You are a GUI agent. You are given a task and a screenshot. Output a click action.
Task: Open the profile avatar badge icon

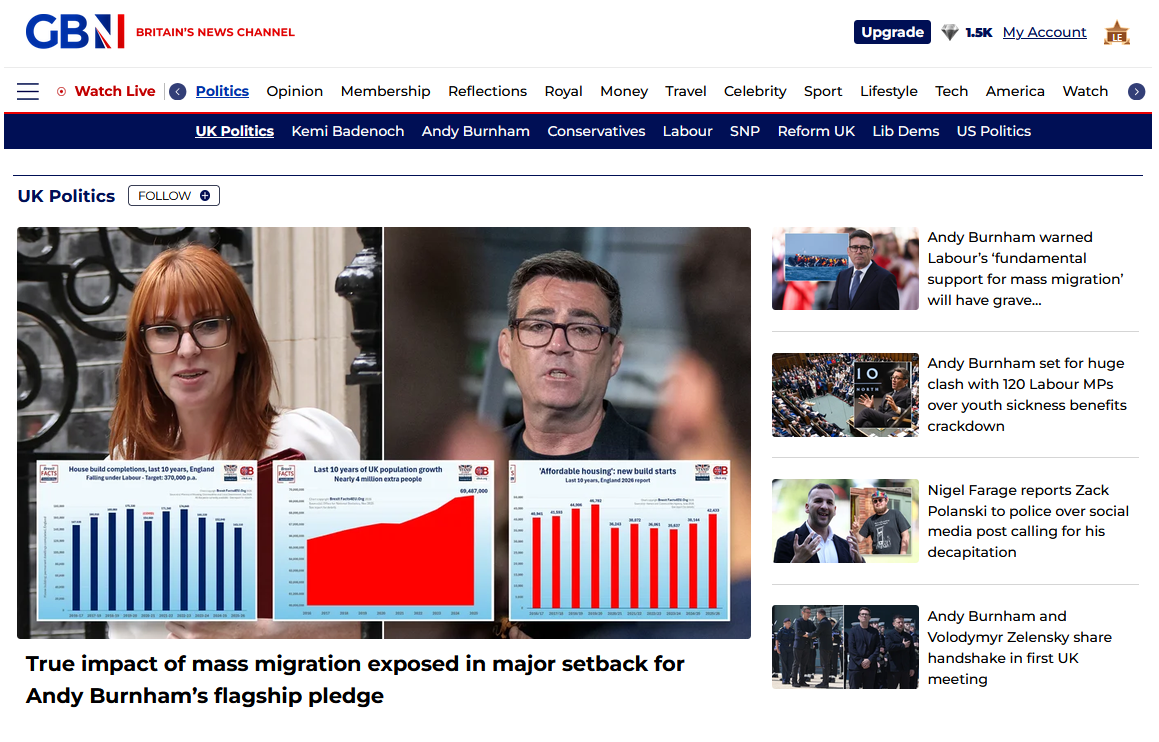[x=1117, y=33]
